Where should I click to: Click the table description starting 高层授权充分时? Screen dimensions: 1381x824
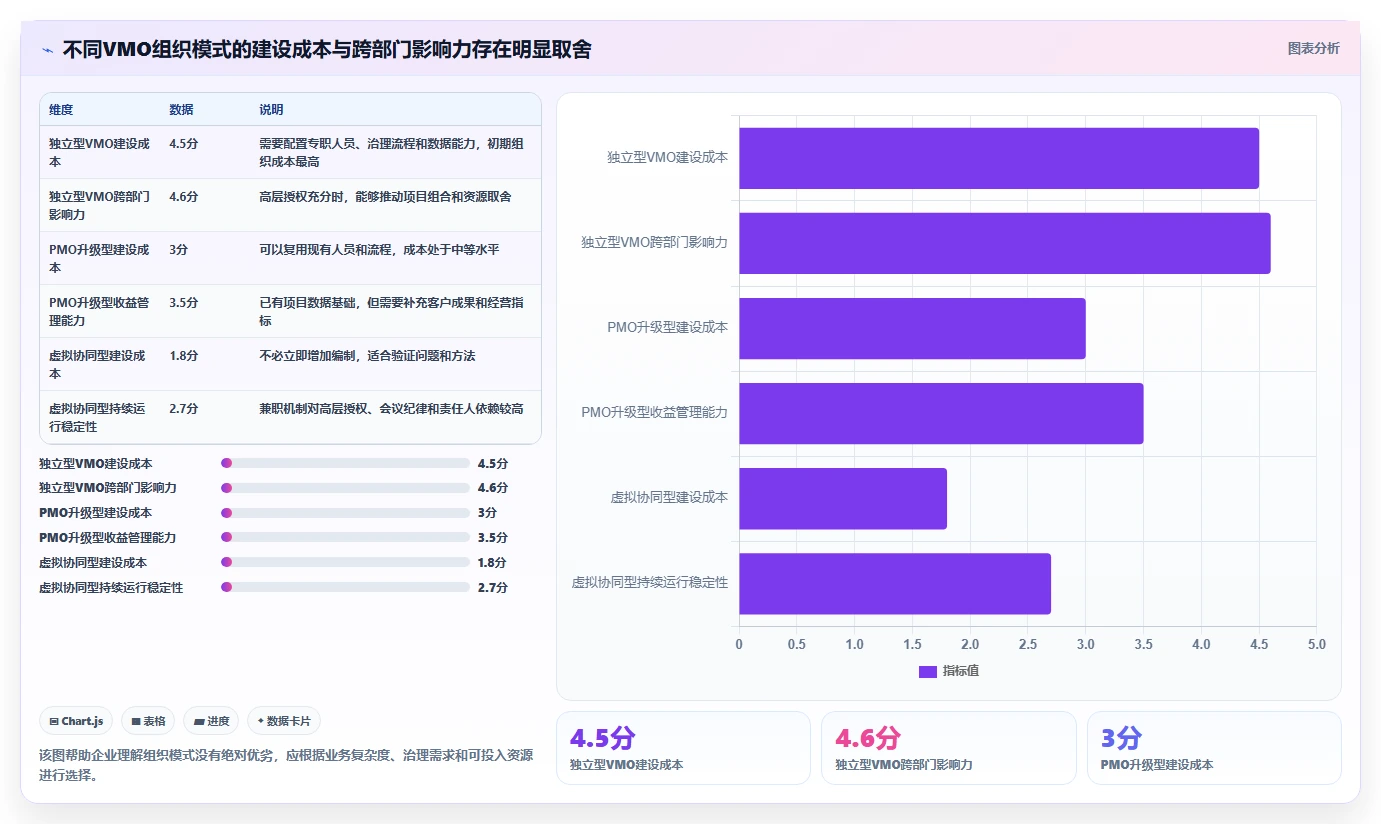(x=385, y=197)
